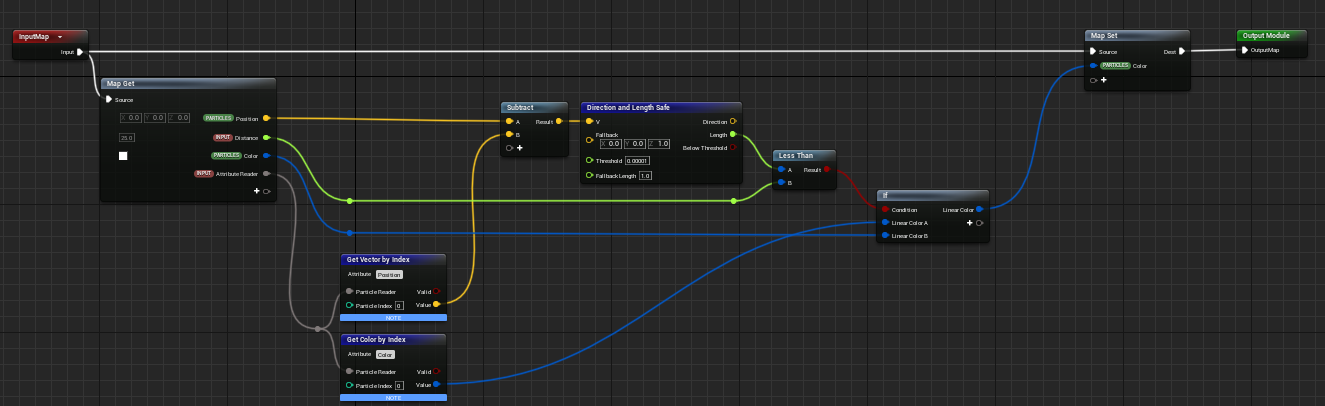Click the Length output pin
The height and width of the screenshot is (406, 1325).
point(732,134)
